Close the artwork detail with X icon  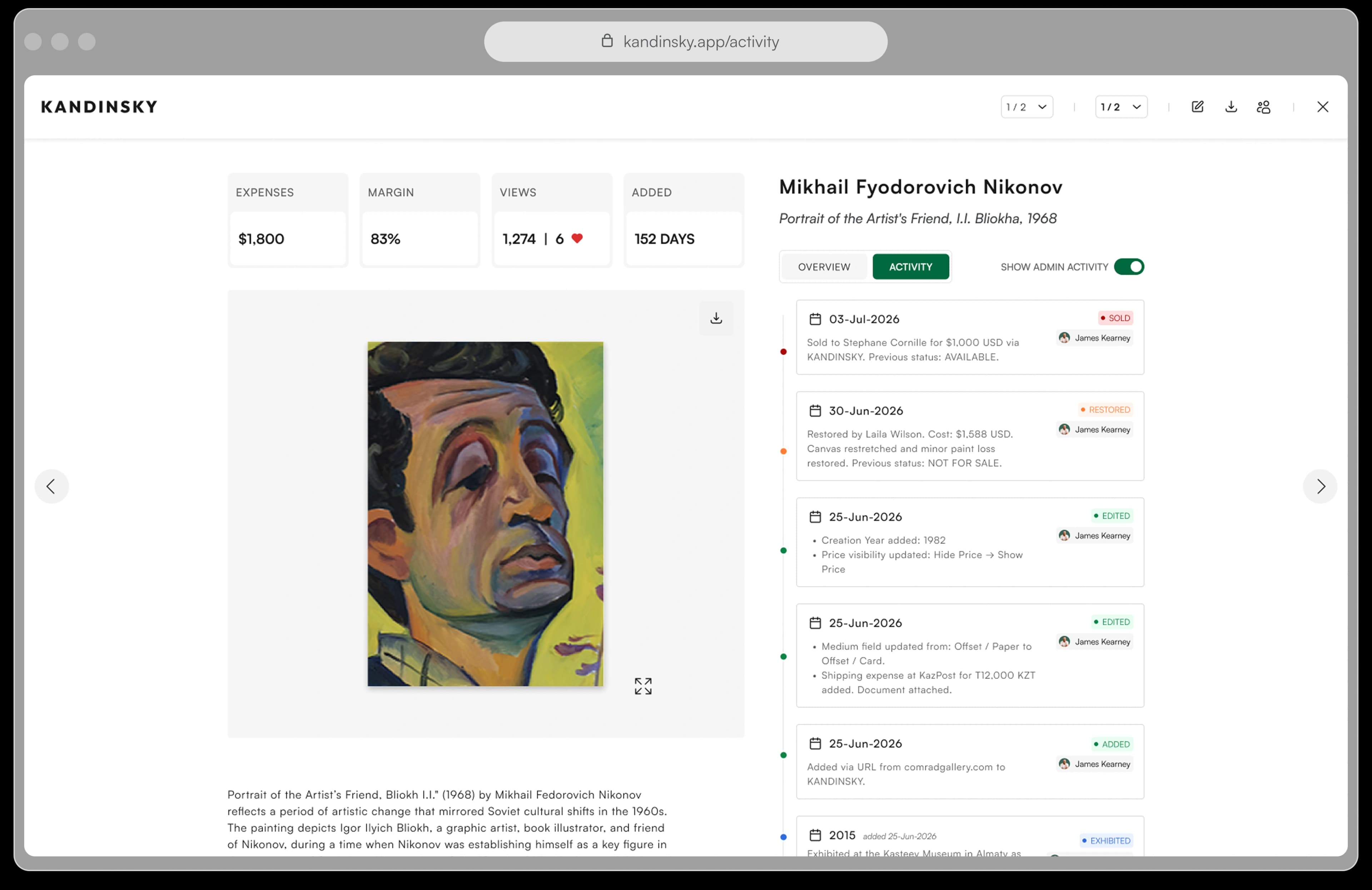[1322, 106]
